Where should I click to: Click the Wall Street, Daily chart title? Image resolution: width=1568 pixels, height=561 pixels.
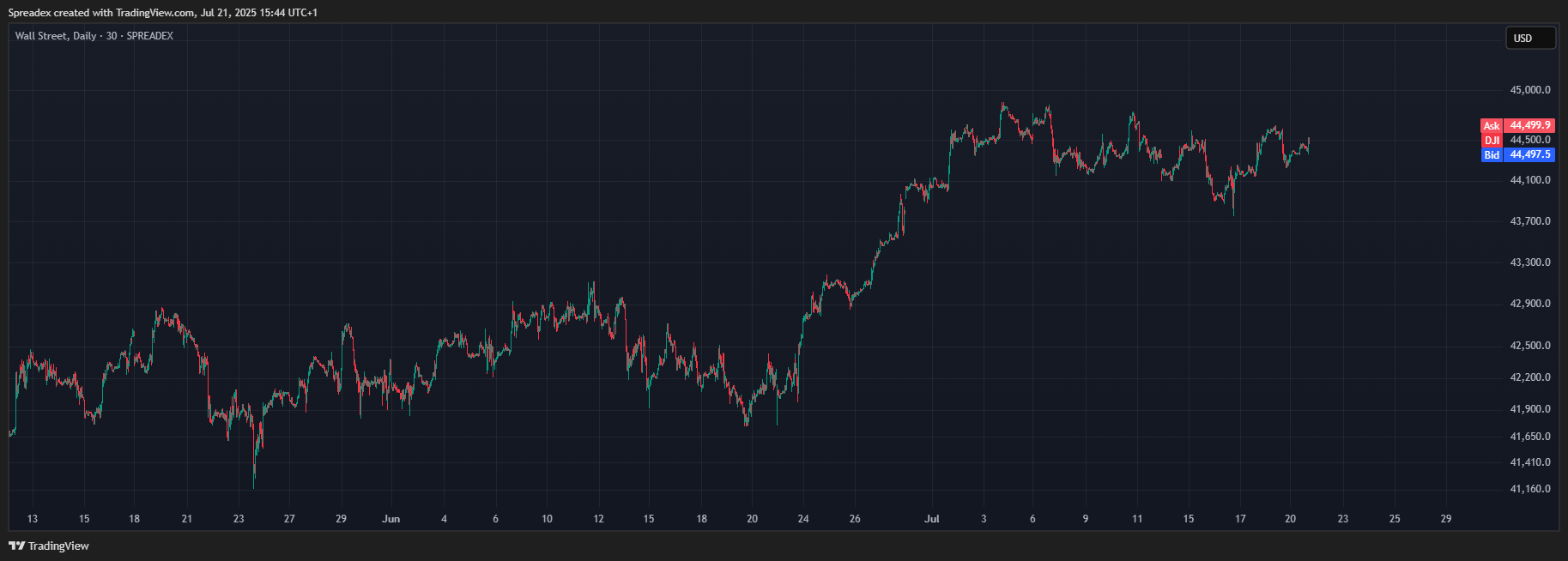(94, 36)
